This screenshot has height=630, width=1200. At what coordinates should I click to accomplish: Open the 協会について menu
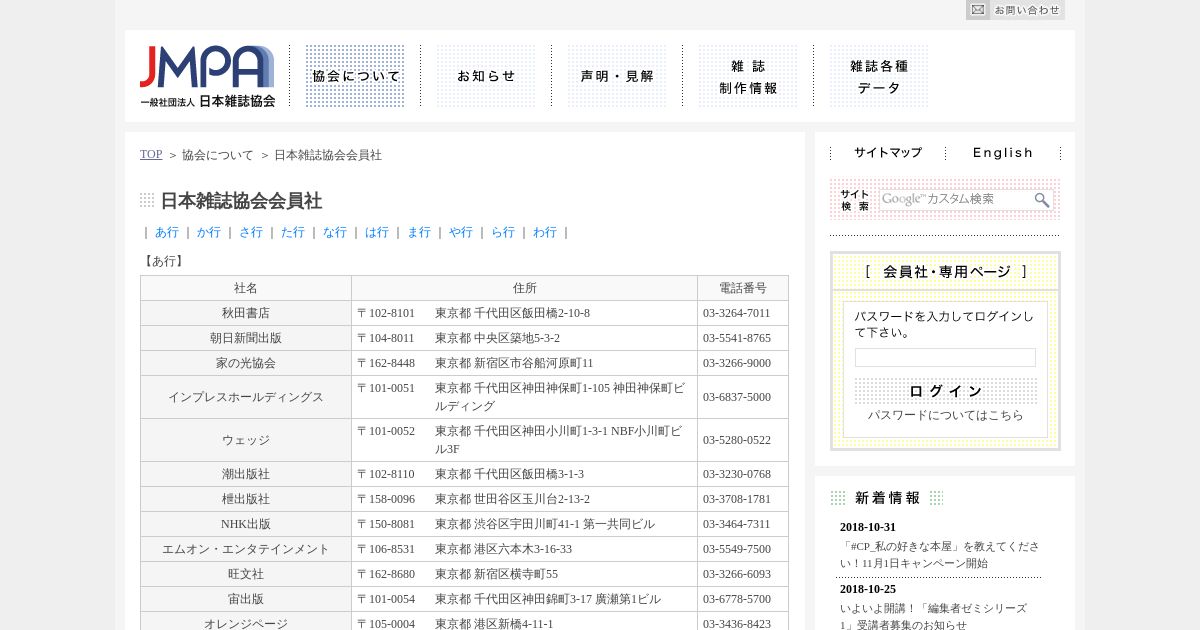(355, 76)
